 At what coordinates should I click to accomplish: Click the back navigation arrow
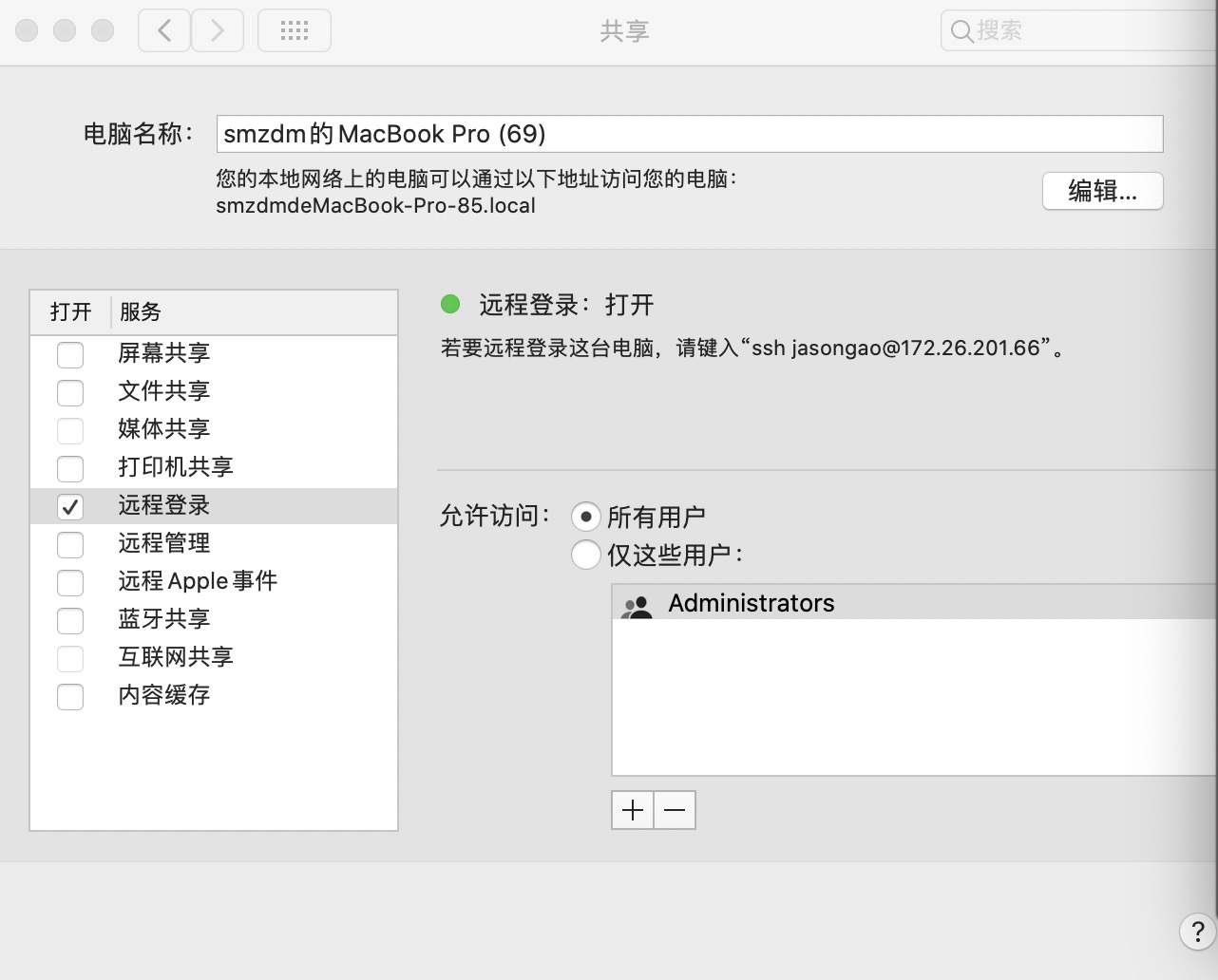[x=164, y=31]
